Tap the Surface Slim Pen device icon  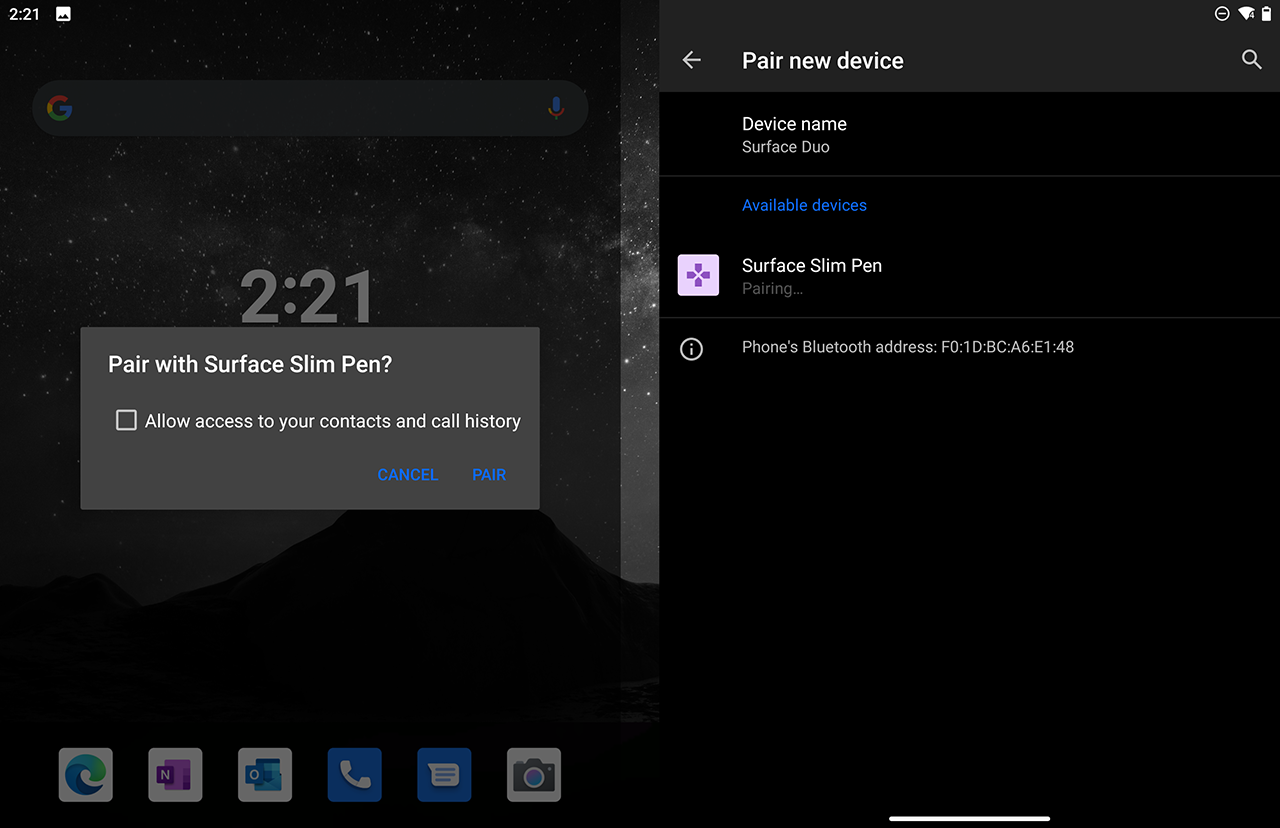[698, 275]
